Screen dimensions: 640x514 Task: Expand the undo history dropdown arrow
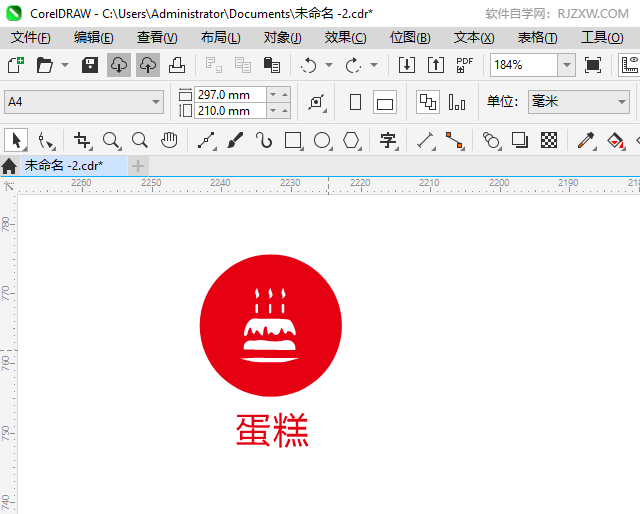pos(329,65)
